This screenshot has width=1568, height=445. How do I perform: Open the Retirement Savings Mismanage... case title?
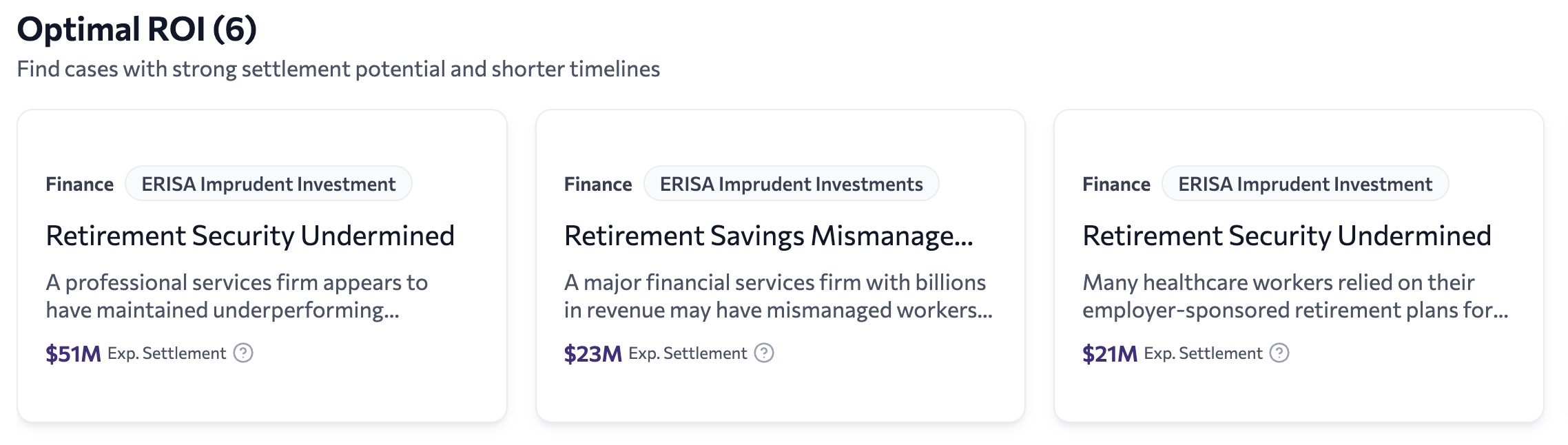click(768, 236)
